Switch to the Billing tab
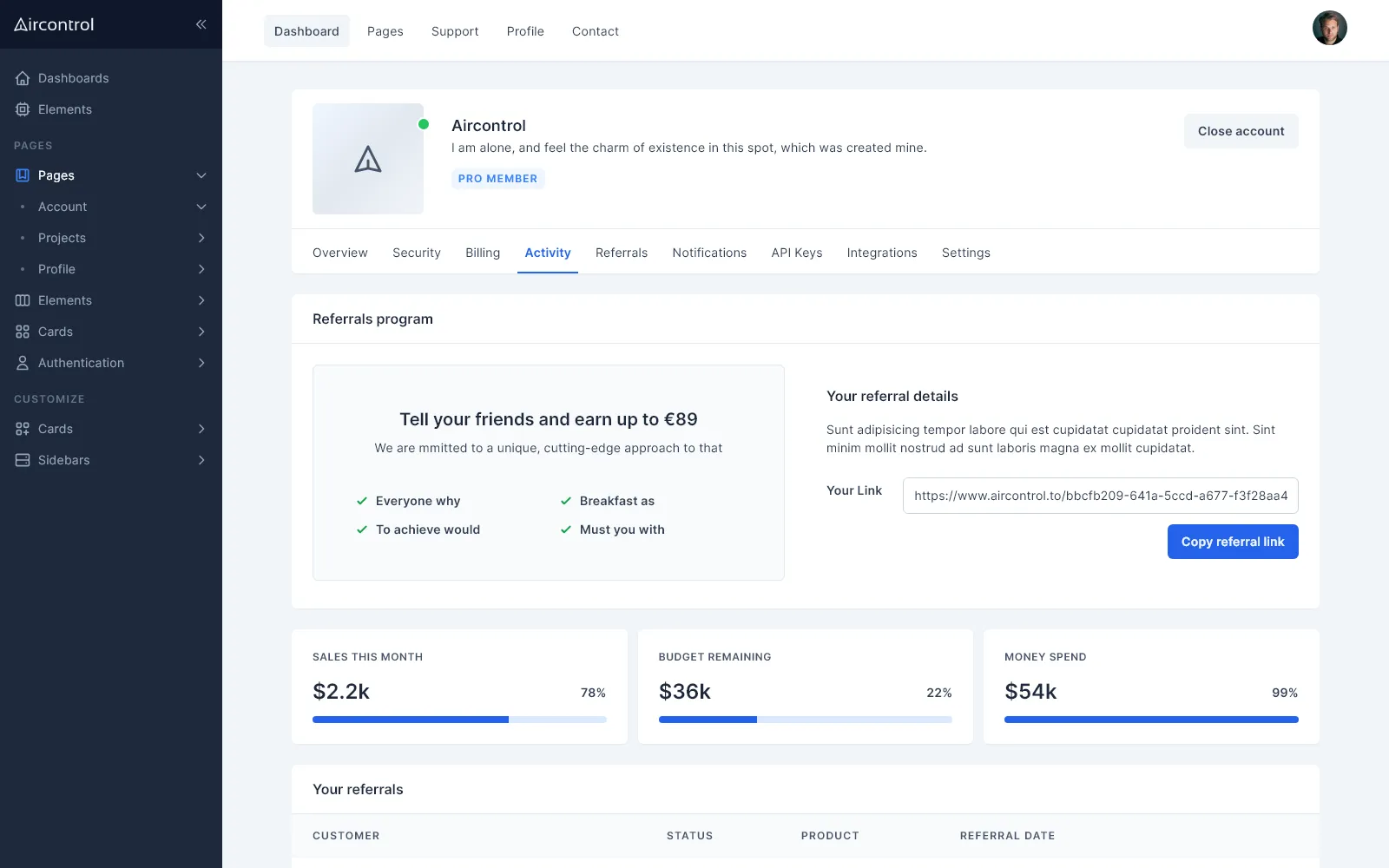1389x868 pixels. click(x=483, y=253)
